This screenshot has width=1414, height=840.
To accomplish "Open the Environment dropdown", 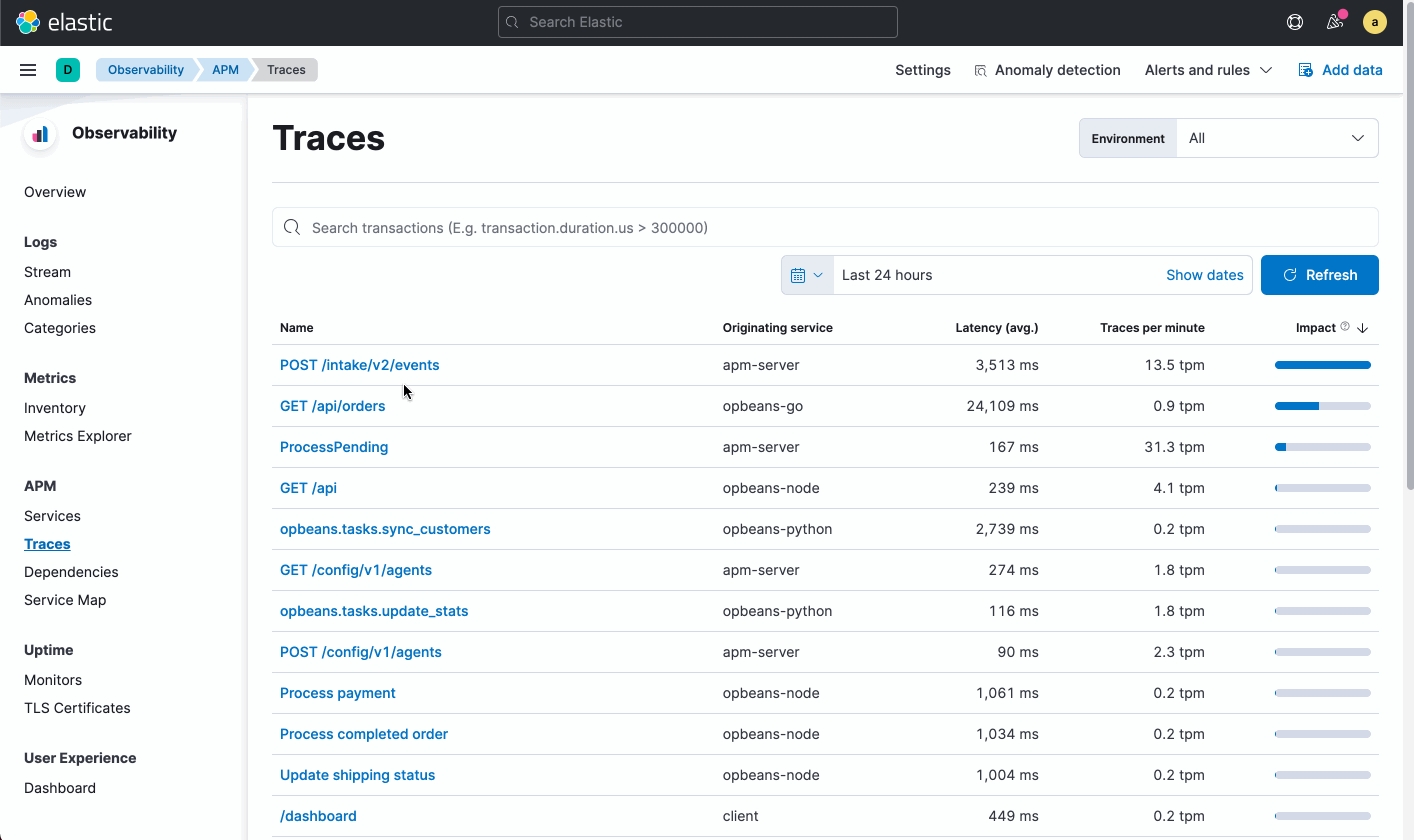I will pyautogui.click(x=1277, y=138).
